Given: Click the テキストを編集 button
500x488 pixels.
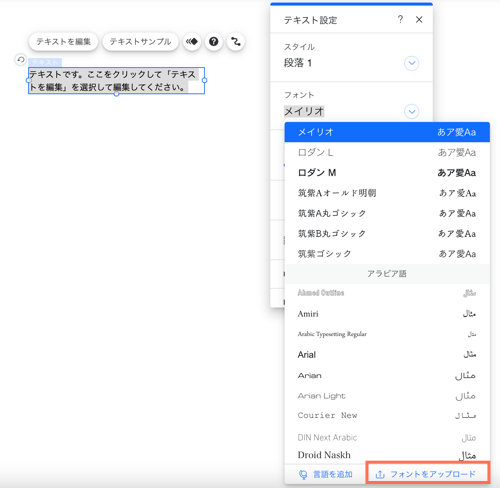Looking at the screenshot, I should (63, 42).
